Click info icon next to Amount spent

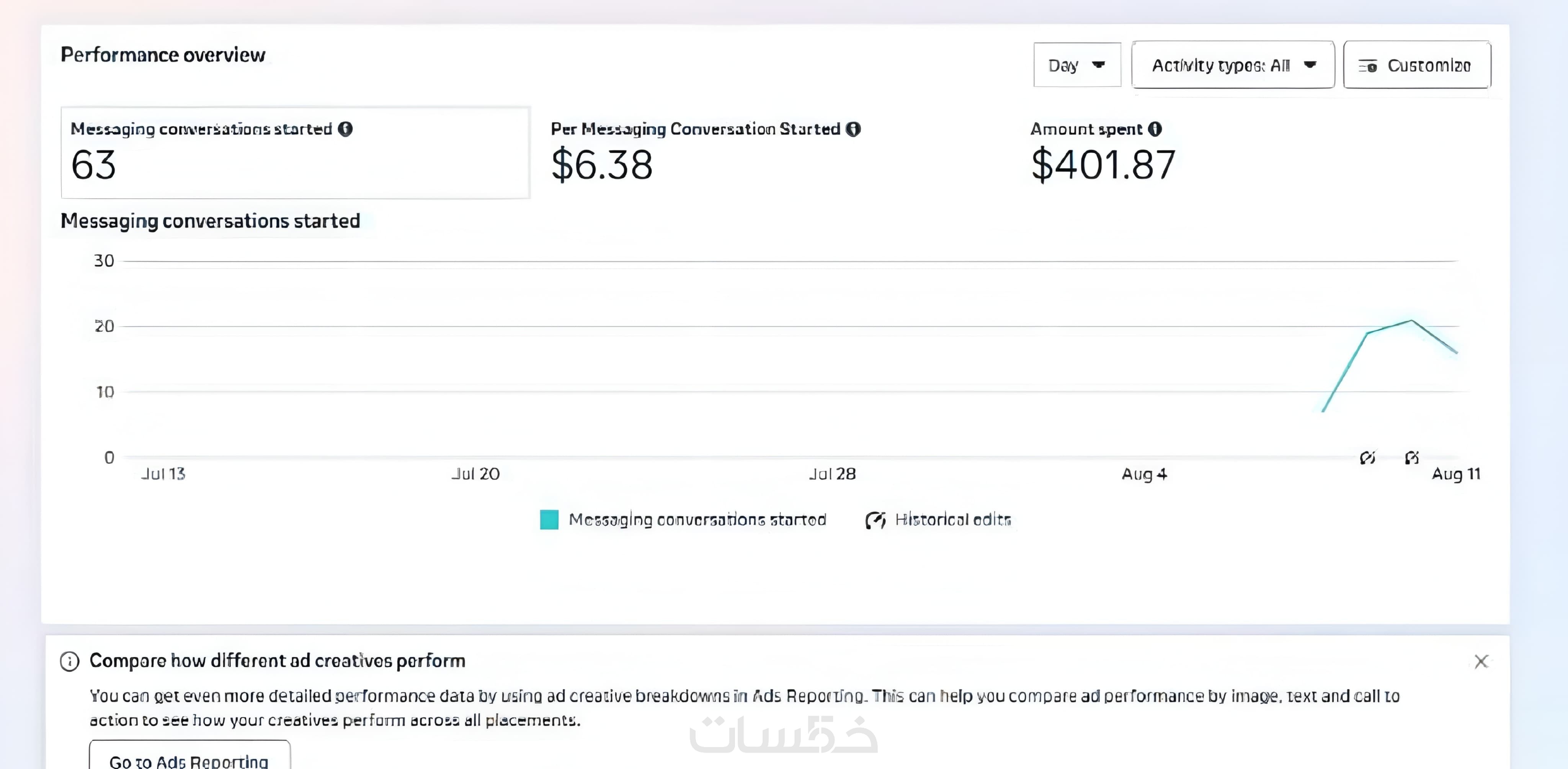click(x=1155, y=129)
